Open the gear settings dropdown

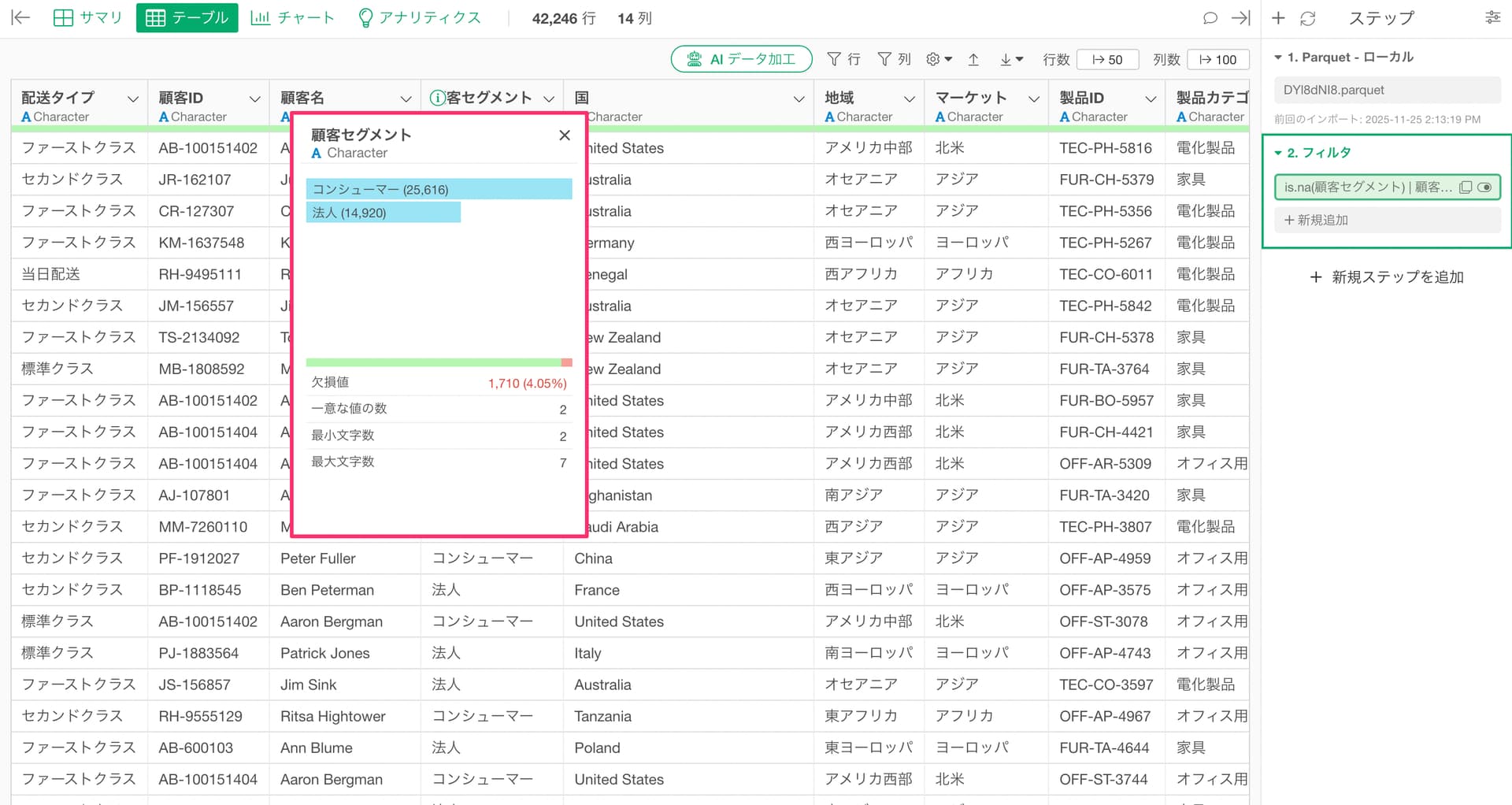[939, 59]
